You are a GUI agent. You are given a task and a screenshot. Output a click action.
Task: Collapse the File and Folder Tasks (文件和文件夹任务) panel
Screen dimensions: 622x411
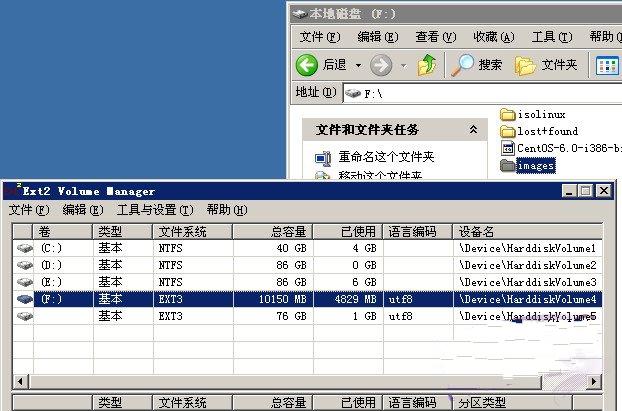473,129
